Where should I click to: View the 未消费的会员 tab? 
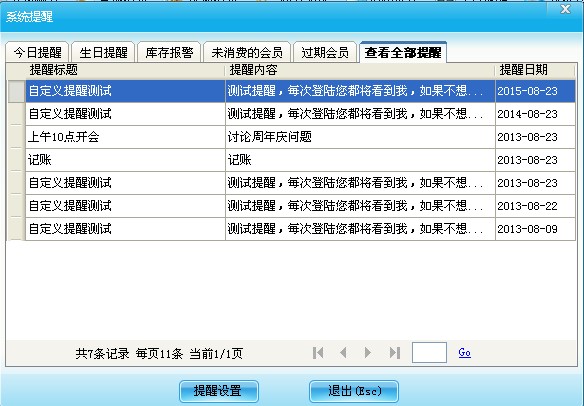(247, 52)
